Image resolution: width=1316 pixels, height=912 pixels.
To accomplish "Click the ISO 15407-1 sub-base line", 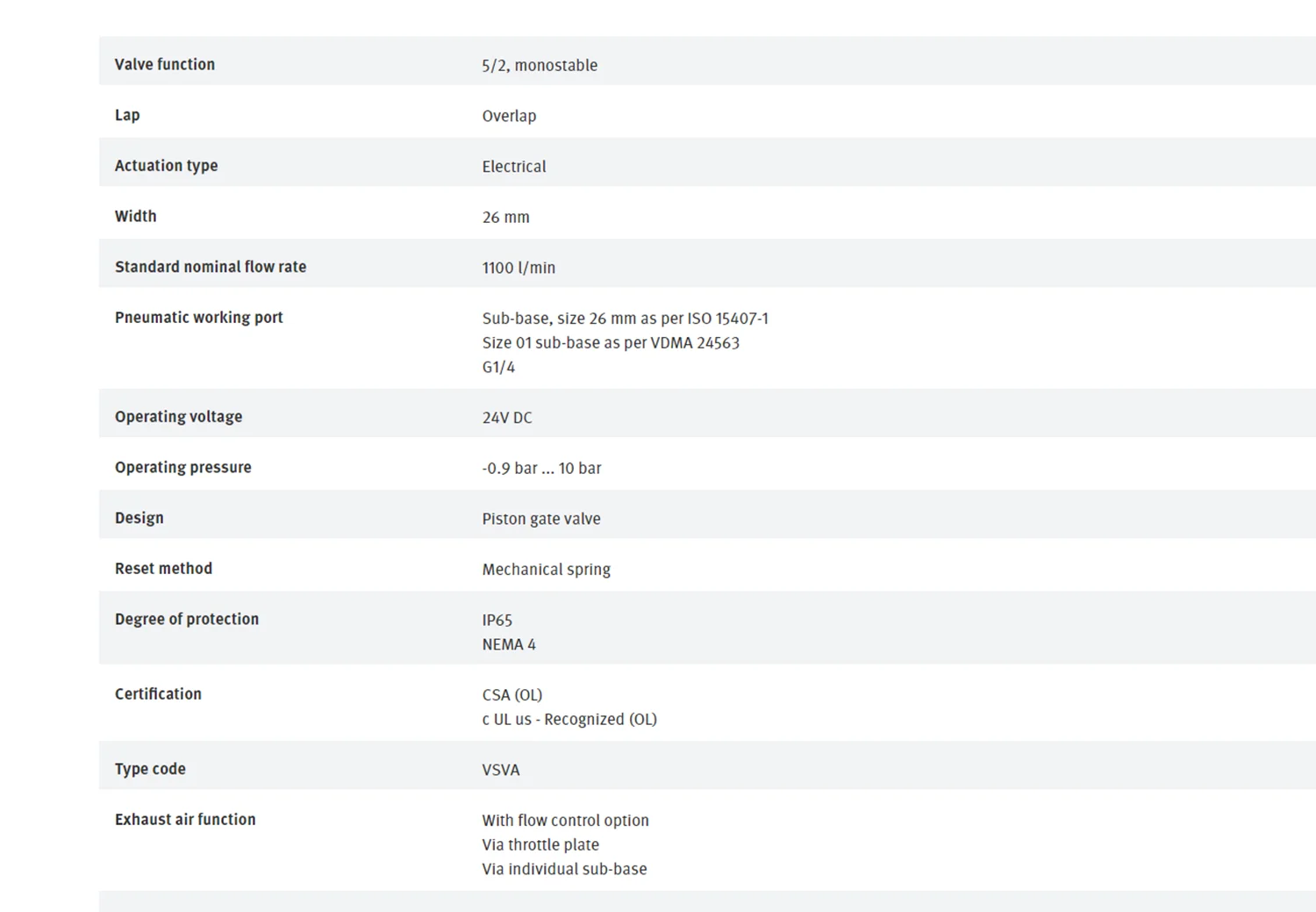I will click(625, 319).
